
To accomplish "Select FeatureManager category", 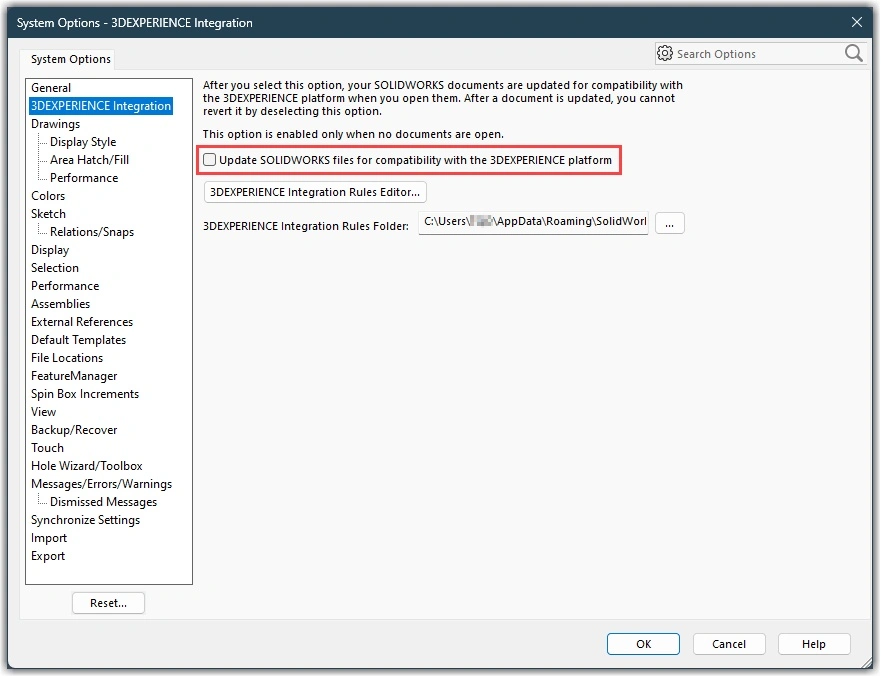I will click(x=74, y=376).
